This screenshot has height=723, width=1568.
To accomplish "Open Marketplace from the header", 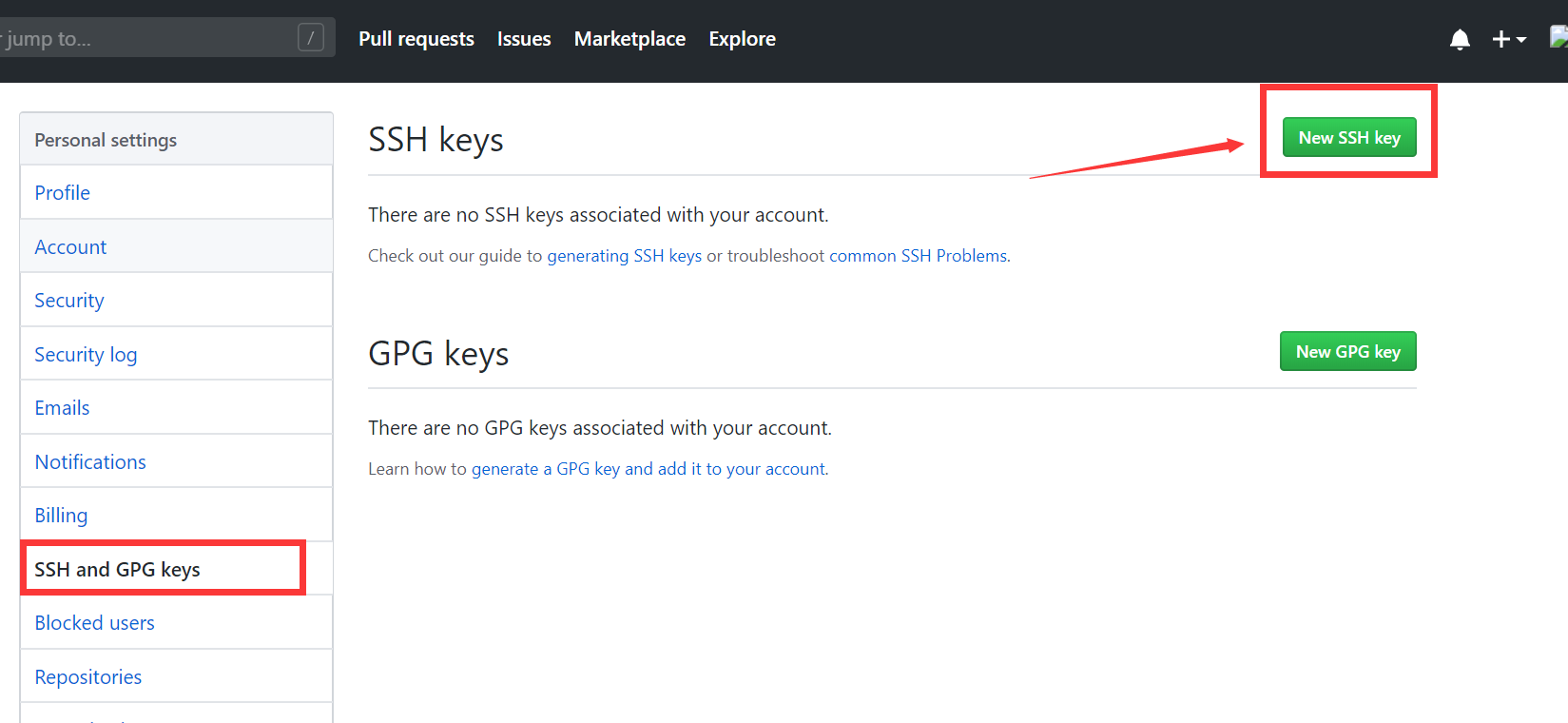I will tap(629, 39).
